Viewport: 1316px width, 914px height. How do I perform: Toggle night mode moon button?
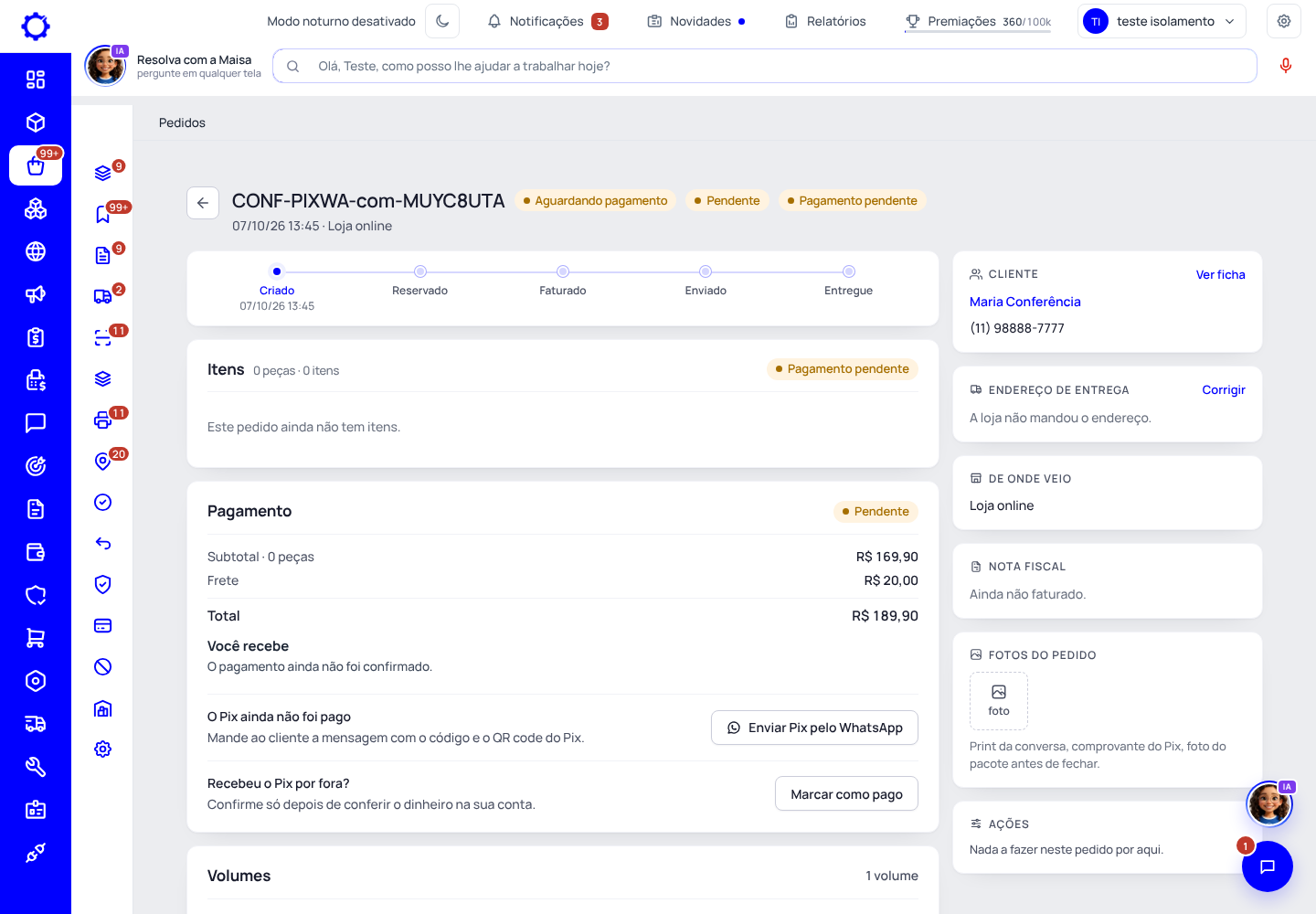[442, 21]
